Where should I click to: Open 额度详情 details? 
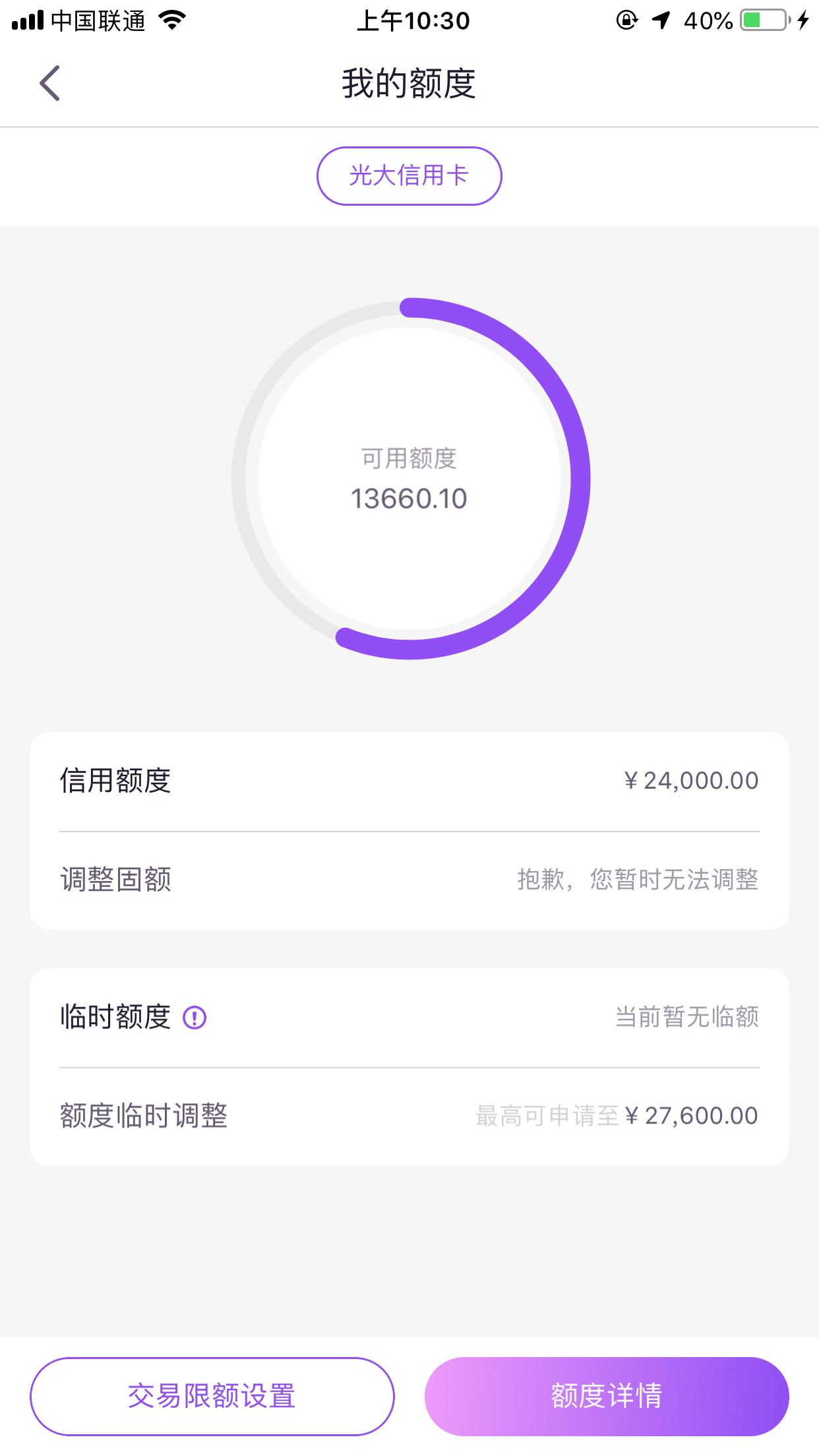tap(607, 1396)
